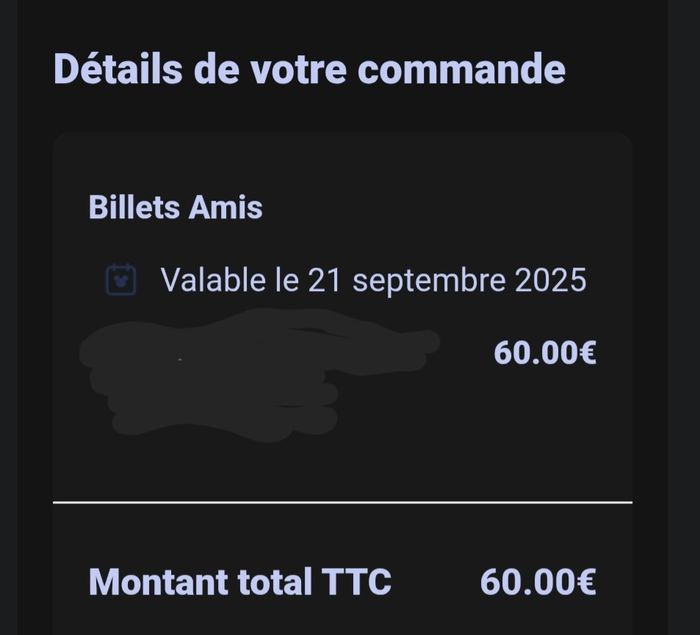Click the word "Amis" in the ticket title
700x635 pixels.
(225, 207)
